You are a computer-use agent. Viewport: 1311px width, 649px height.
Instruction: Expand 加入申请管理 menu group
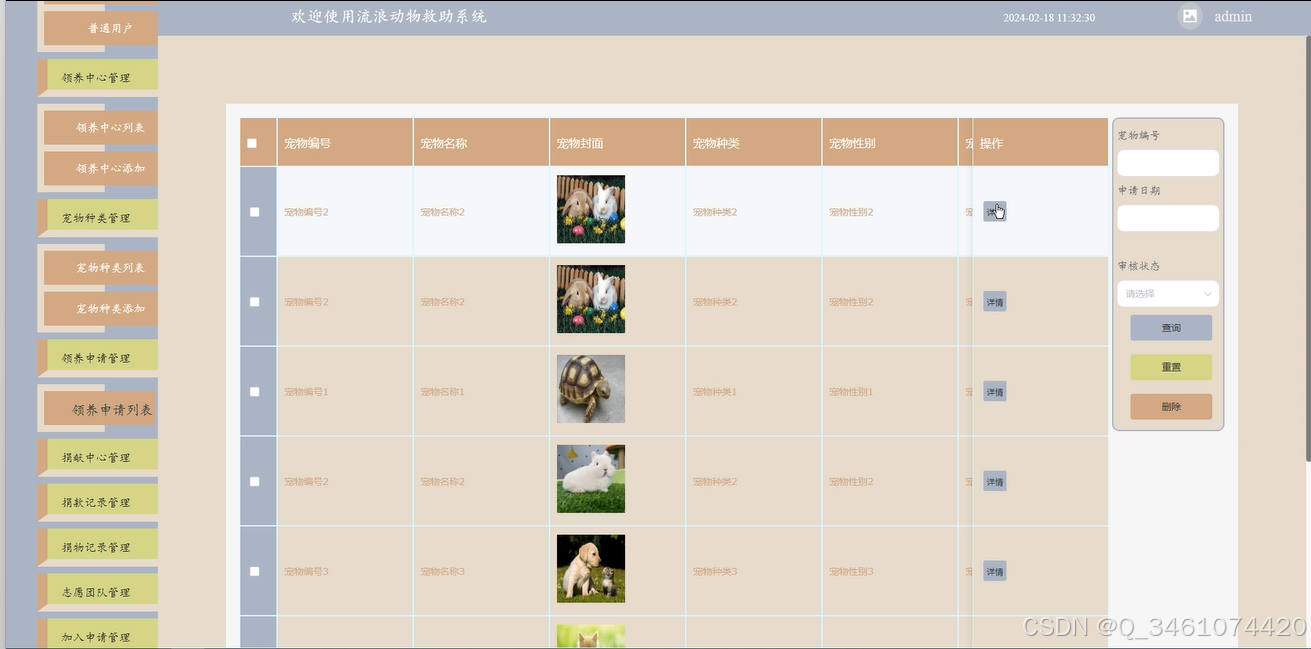click(97, 636)
